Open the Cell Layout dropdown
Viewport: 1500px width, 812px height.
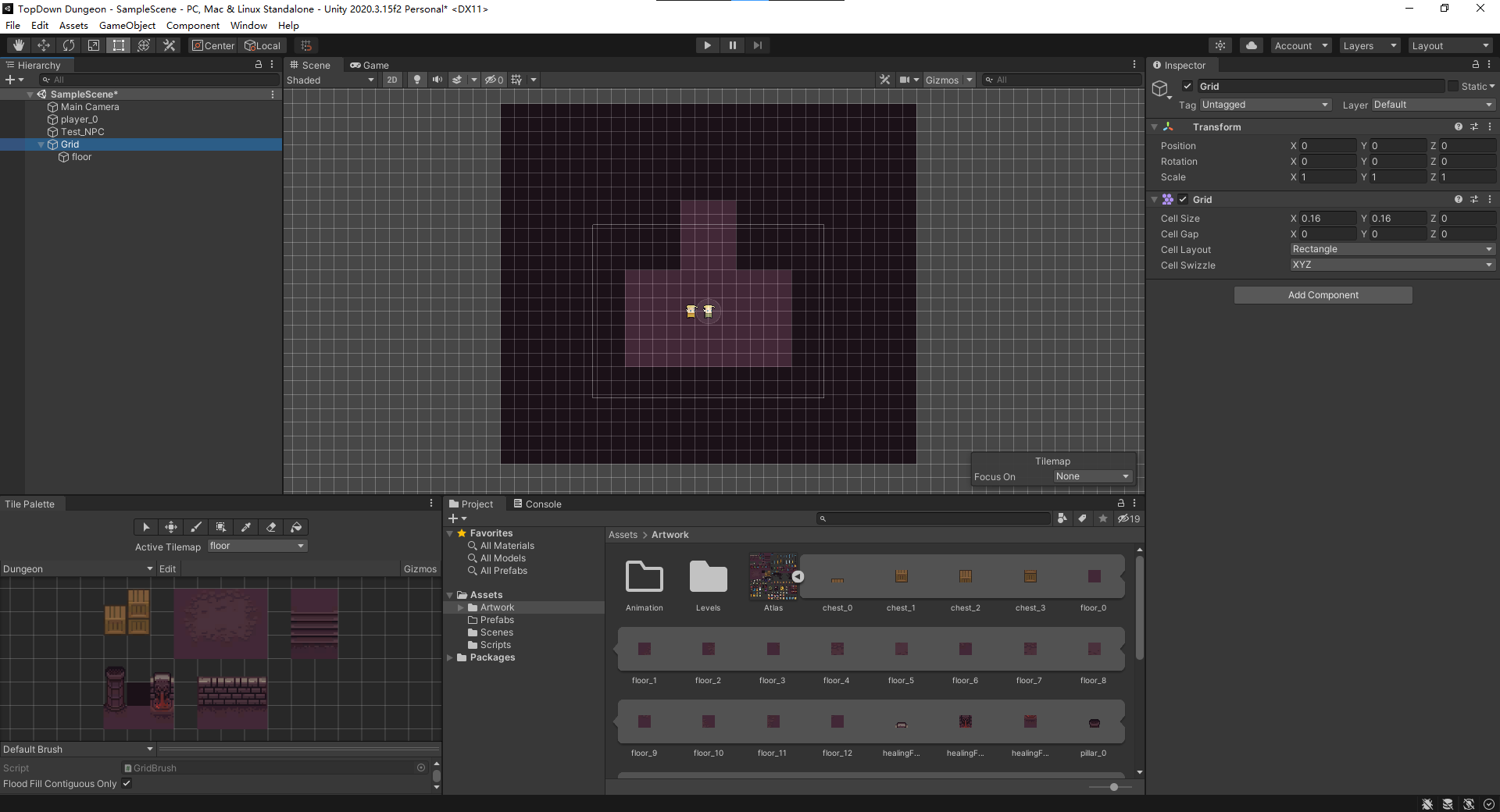click(1392, 249)
